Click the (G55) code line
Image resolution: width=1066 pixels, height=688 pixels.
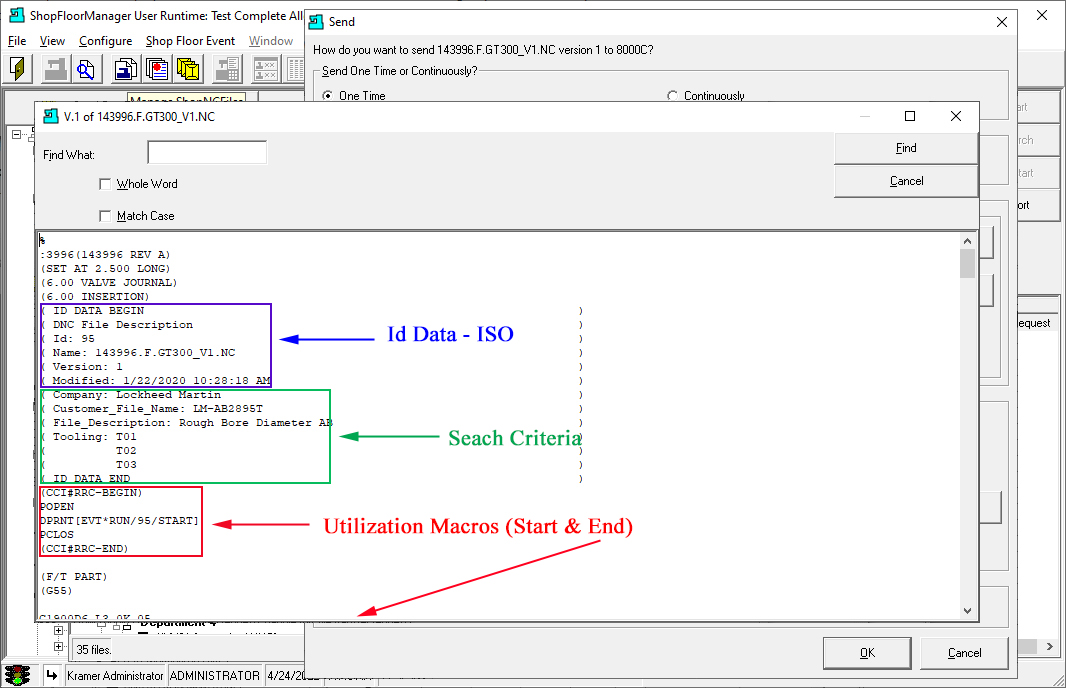point(56,591)
